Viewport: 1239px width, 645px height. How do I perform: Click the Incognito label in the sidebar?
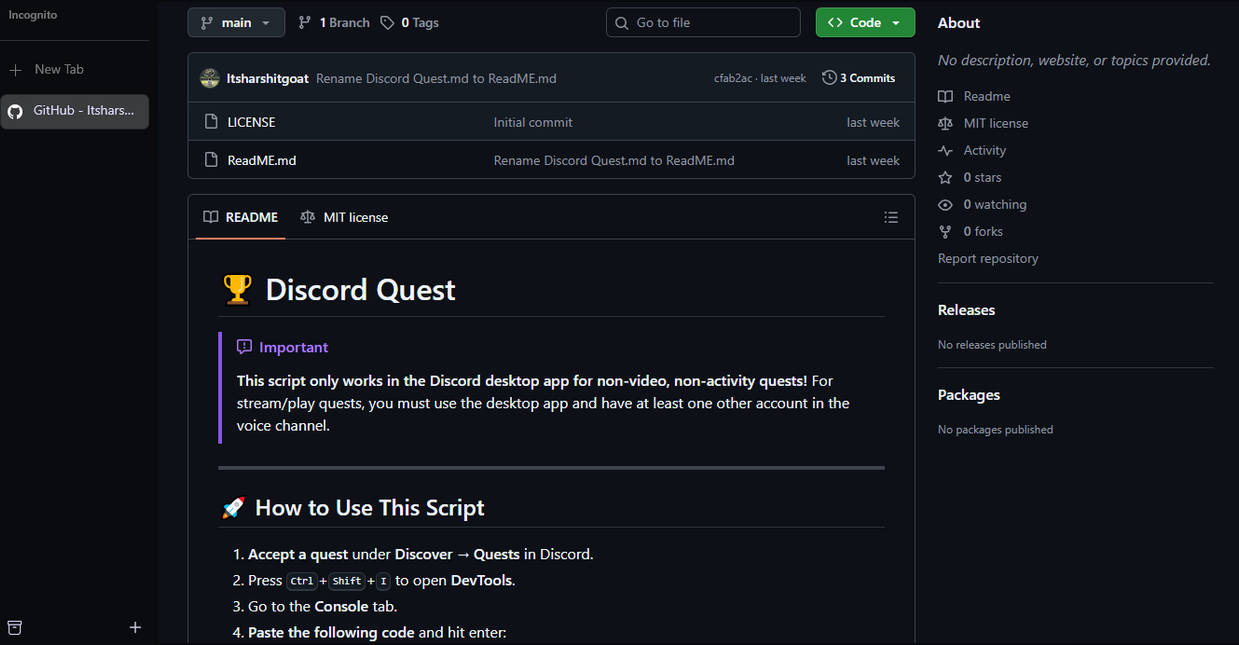[33, 15]
